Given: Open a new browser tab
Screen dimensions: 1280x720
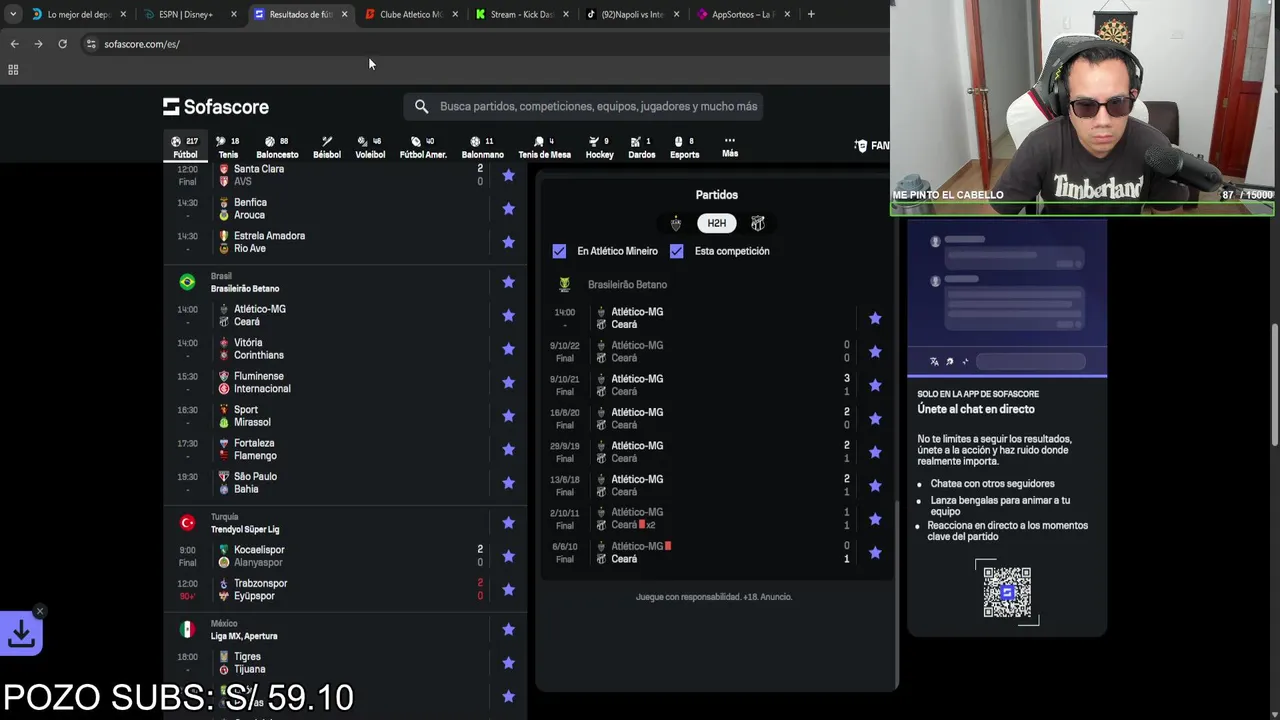Looking at the screenshot, I should point(811,14).
